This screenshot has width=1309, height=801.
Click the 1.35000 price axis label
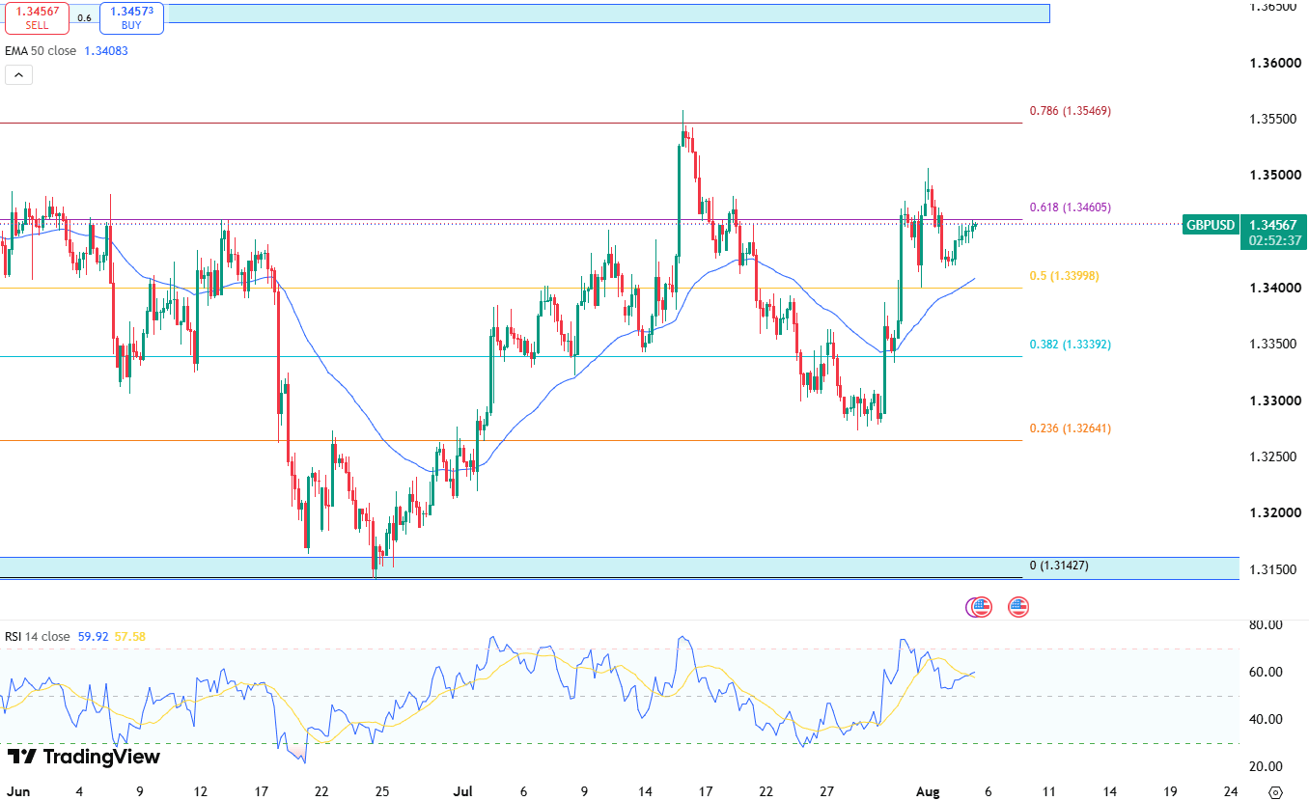click(x=1274, y=175)
